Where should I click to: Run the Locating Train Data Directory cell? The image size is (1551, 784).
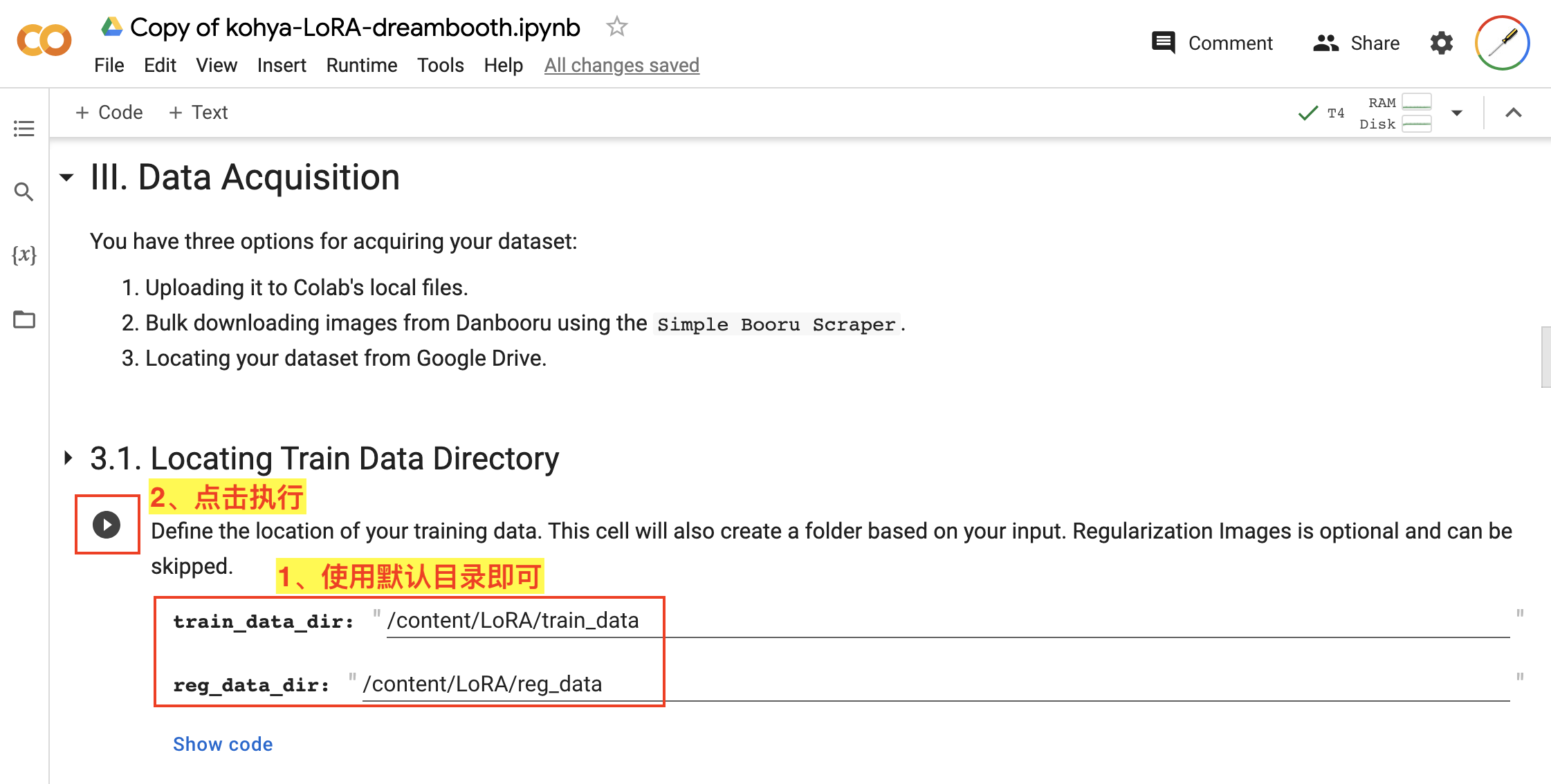pyautogui.click(x=107, y=525)
